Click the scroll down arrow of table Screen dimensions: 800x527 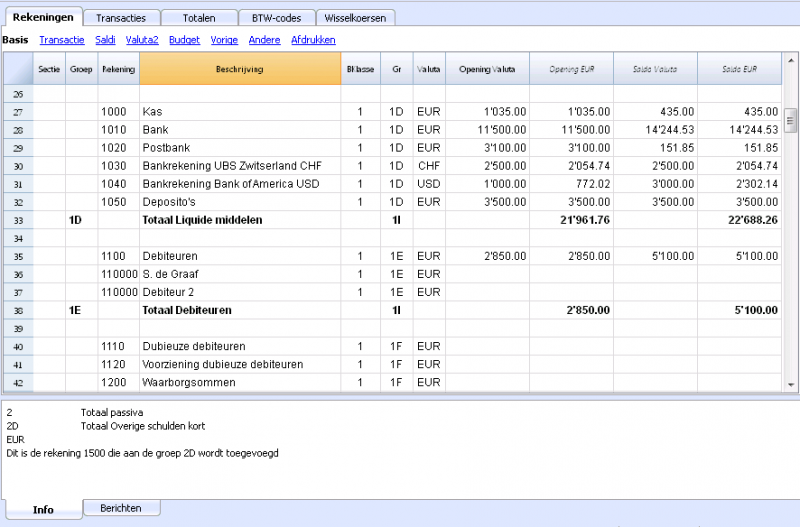[x=790, y=385]
